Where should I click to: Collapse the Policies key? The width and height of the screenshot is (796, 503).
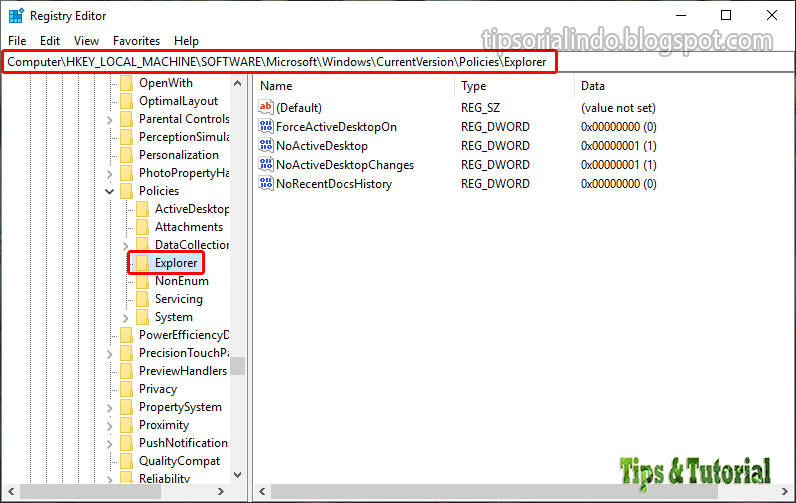point(110,191)
